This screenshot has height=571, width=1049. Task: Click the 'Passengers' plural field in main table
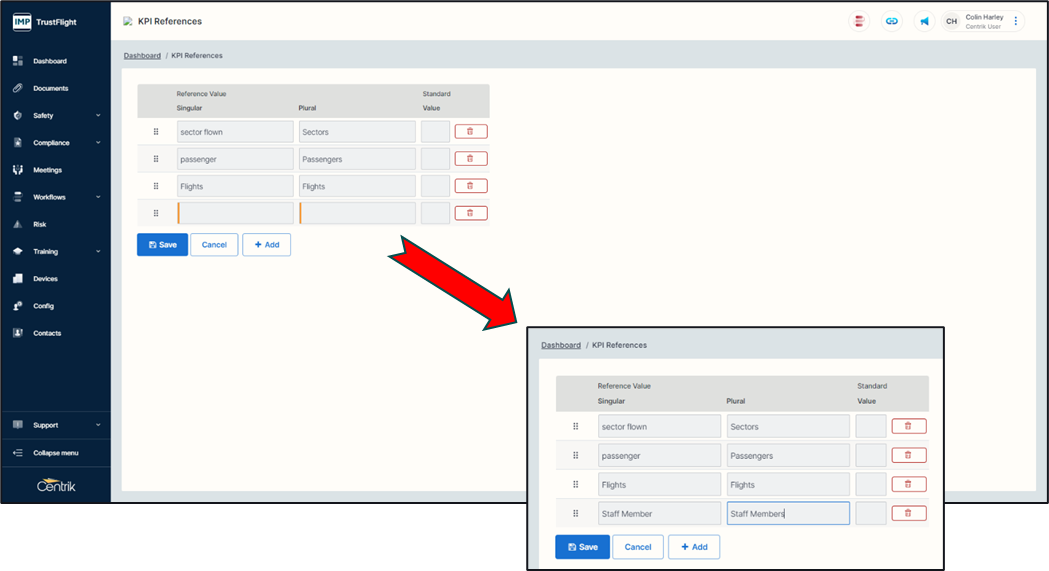(357, 159)
